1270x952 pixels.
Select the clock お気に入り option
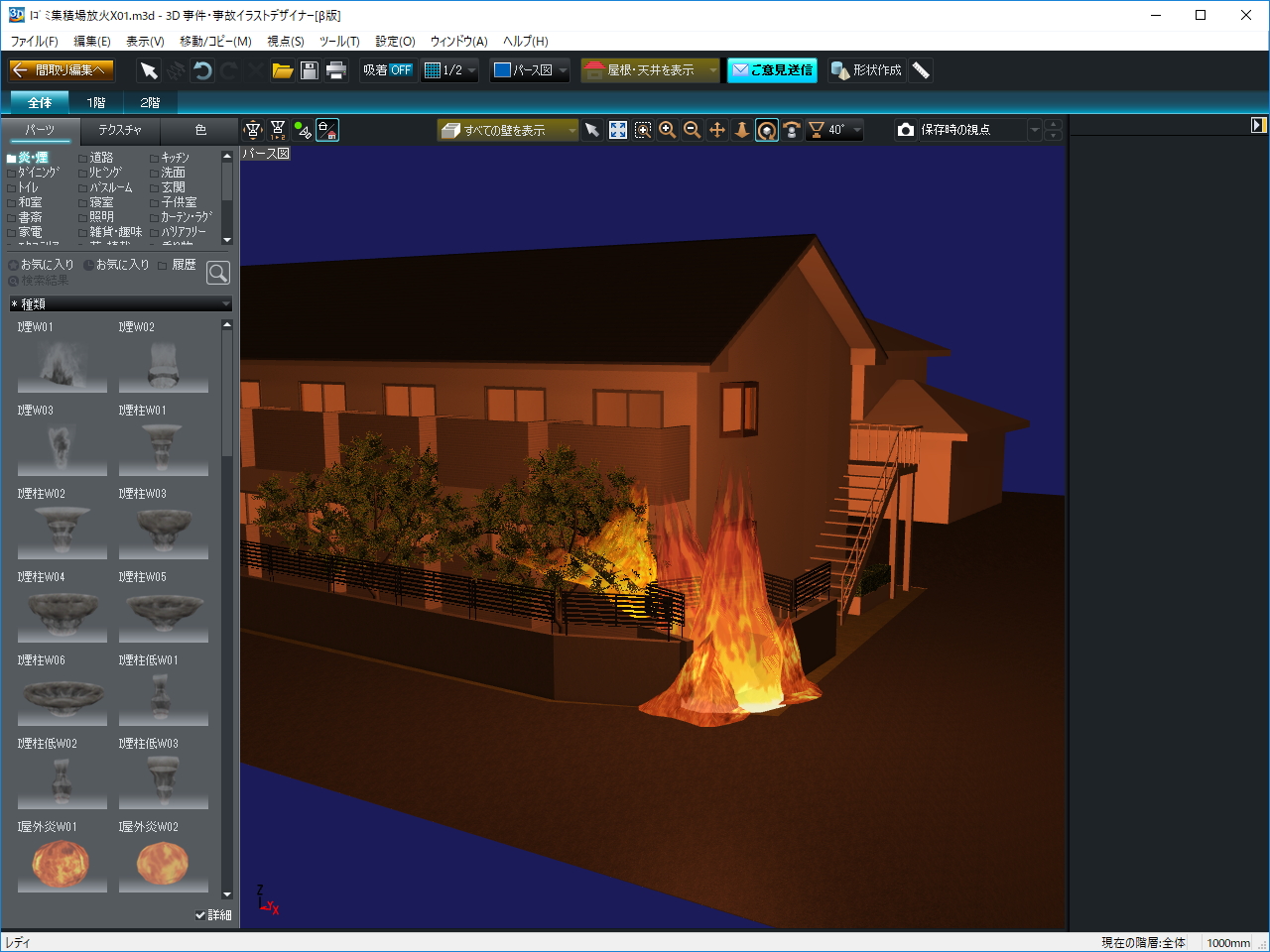(116, 265)
